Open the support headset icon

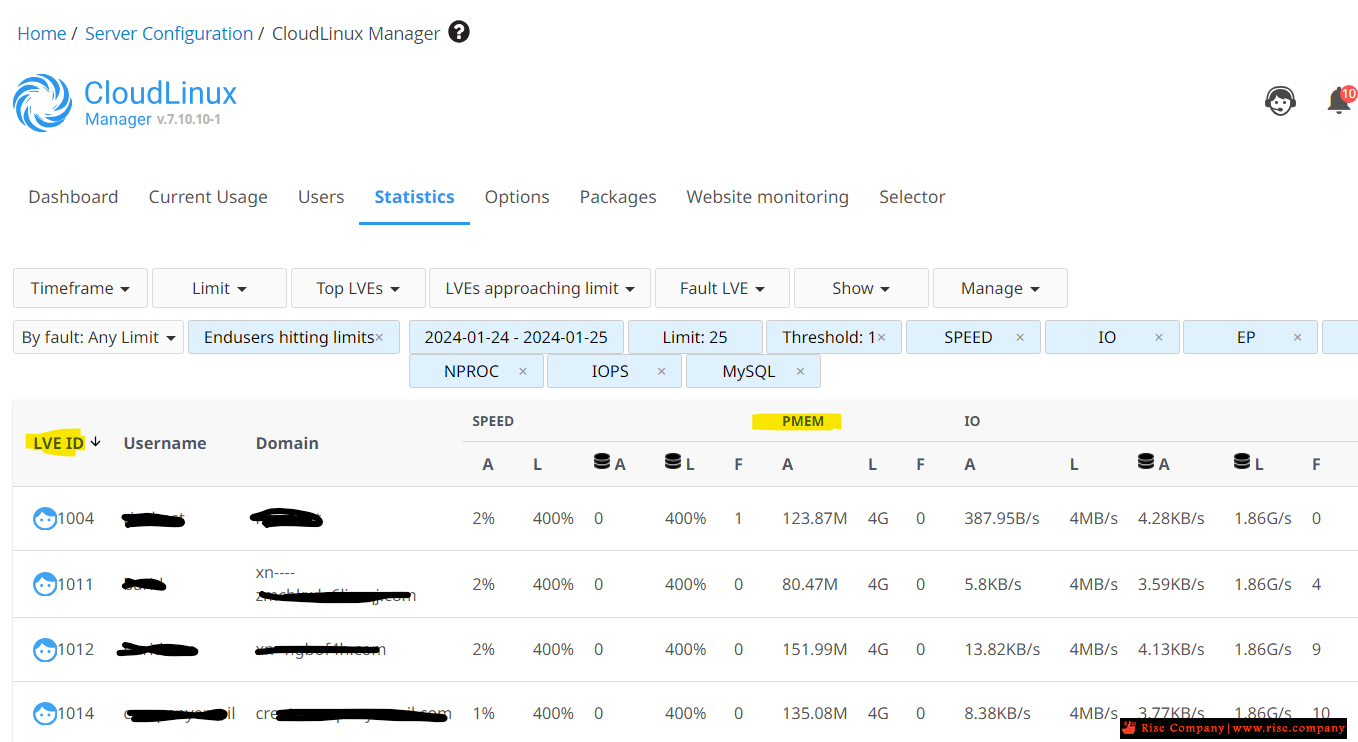(x=1280, y=101)
